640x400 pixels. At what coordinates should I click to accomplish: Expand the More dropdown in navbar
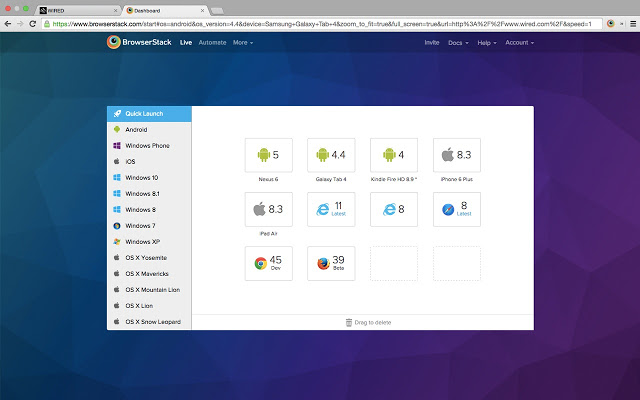click(243, 42)
